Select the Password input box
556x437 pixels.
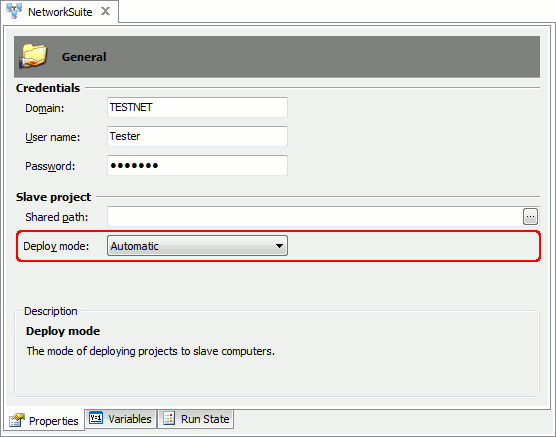pyautogui.click(x=197, y=166)
